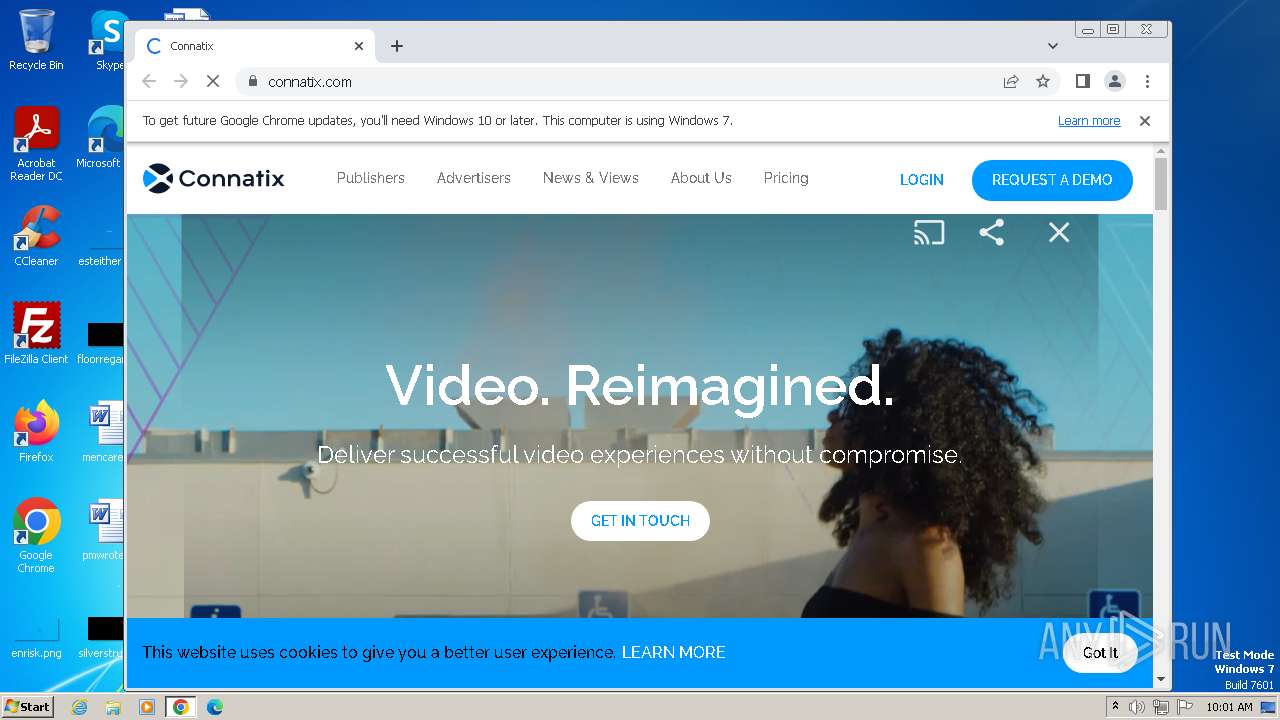This screenshot has width=1280, height=720.
Task: Open the Chrome profile menu
Action: pyautogui.click(x=1114, y=82)
